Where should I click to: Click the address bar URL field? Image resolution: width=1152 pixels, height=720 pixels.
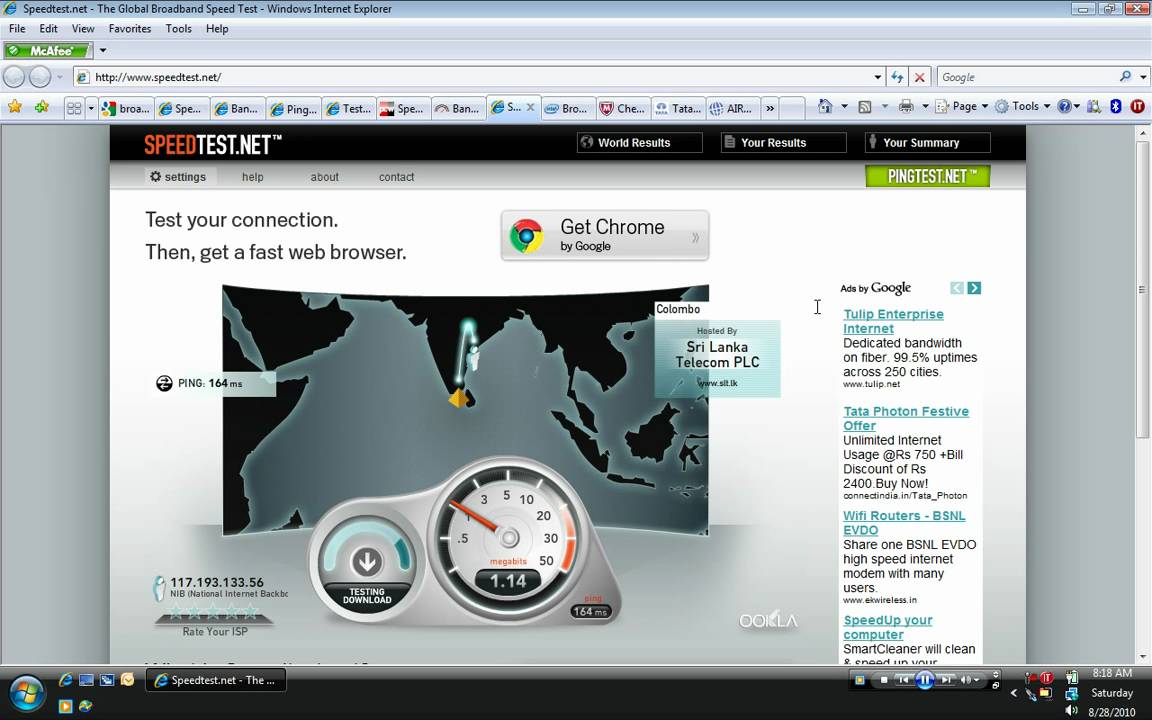[x=478, y=77]
